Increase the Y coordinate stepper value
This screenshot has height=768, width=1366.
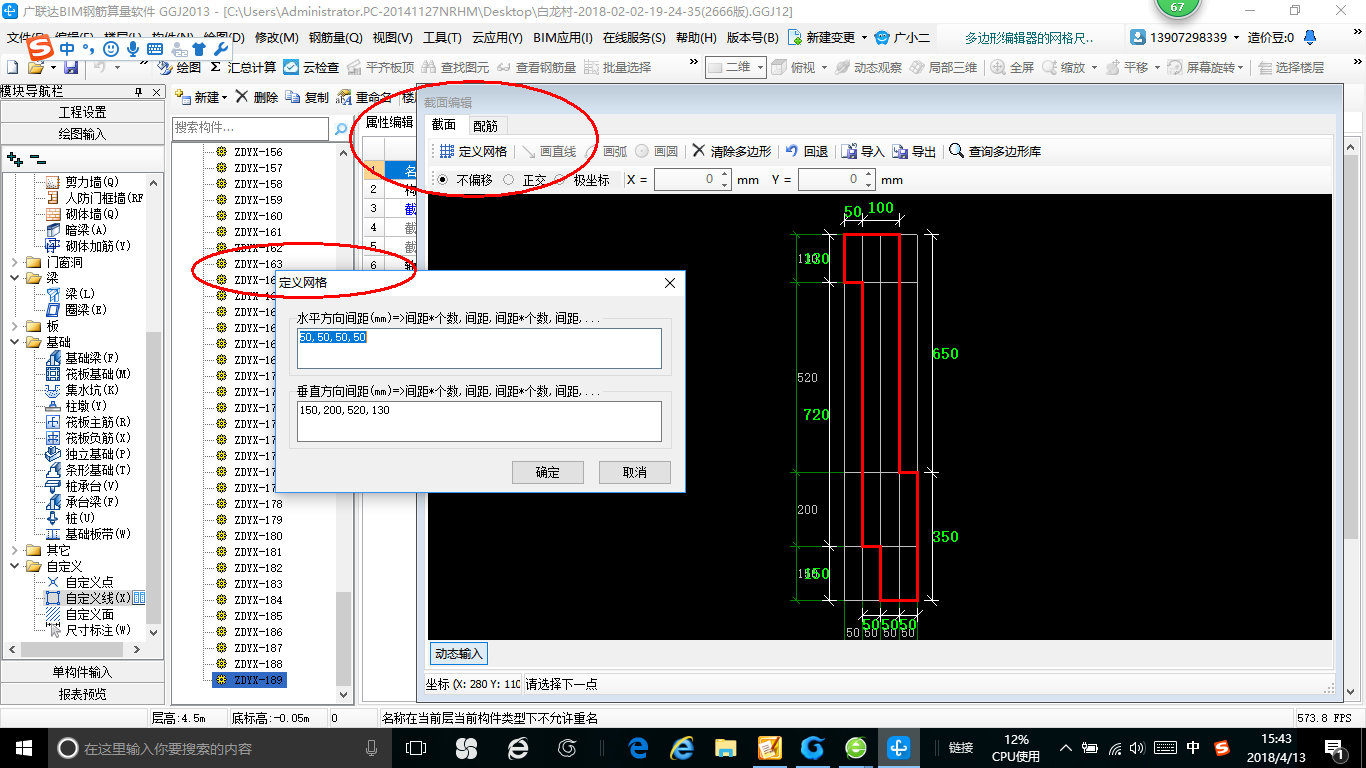[x=869, y=175]
